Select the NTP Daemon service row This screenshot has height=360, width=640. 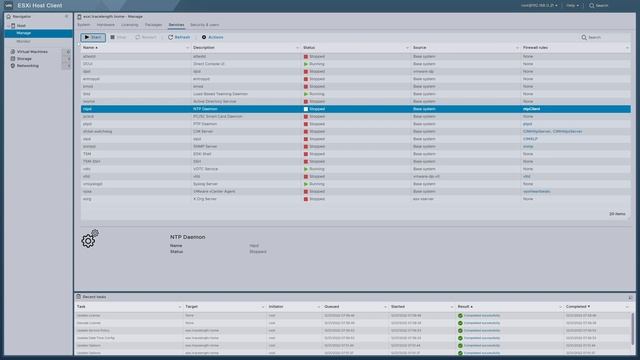coord(356,109)
